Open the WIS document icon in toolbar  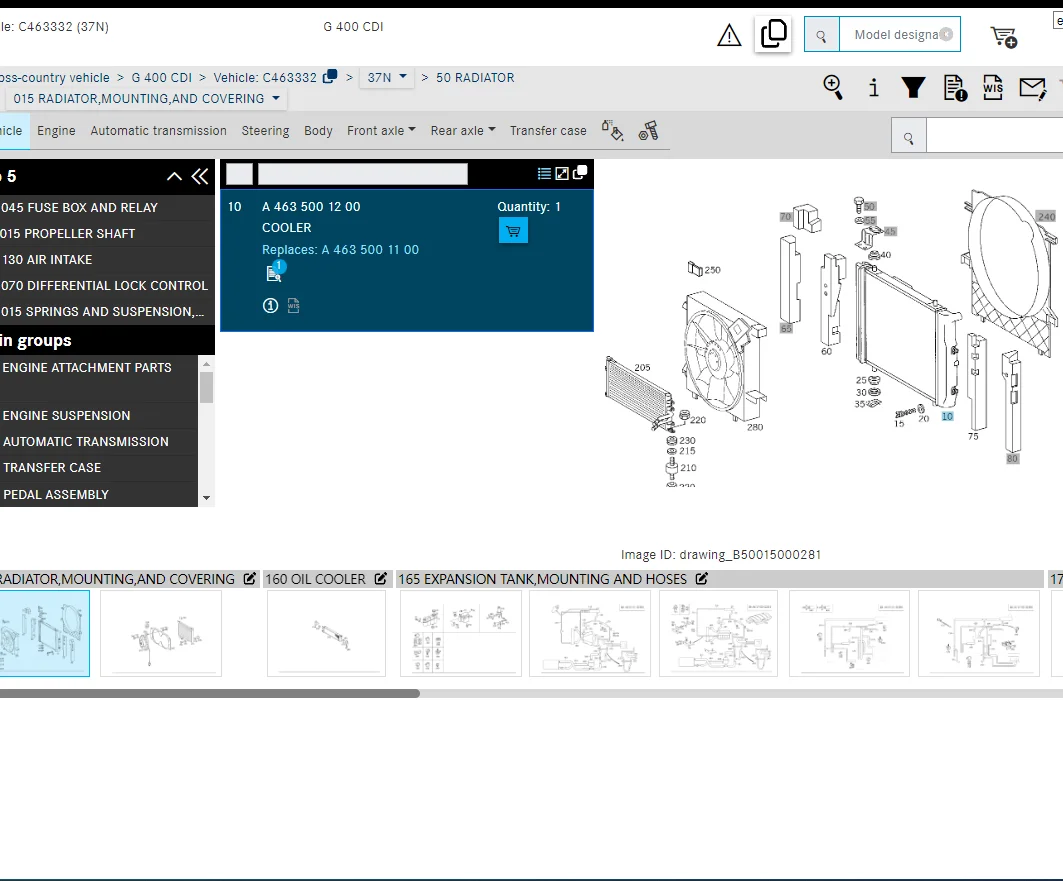pos(992,87)
